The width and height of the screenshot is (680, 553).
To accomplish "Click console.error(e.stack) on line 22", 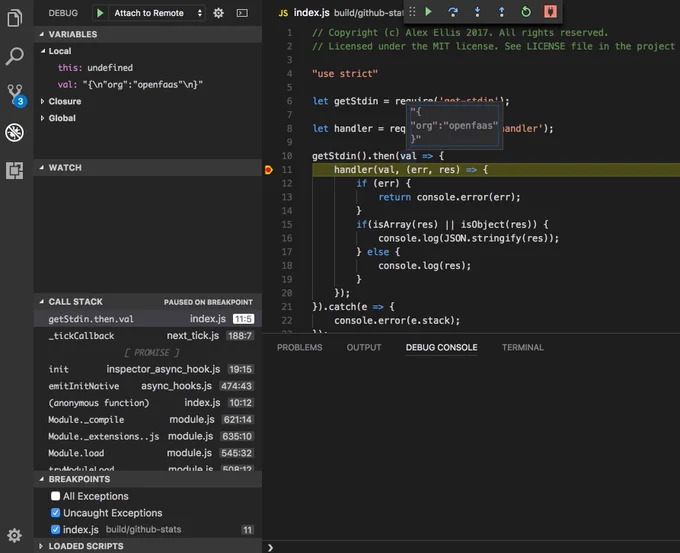I will (397, 321).
